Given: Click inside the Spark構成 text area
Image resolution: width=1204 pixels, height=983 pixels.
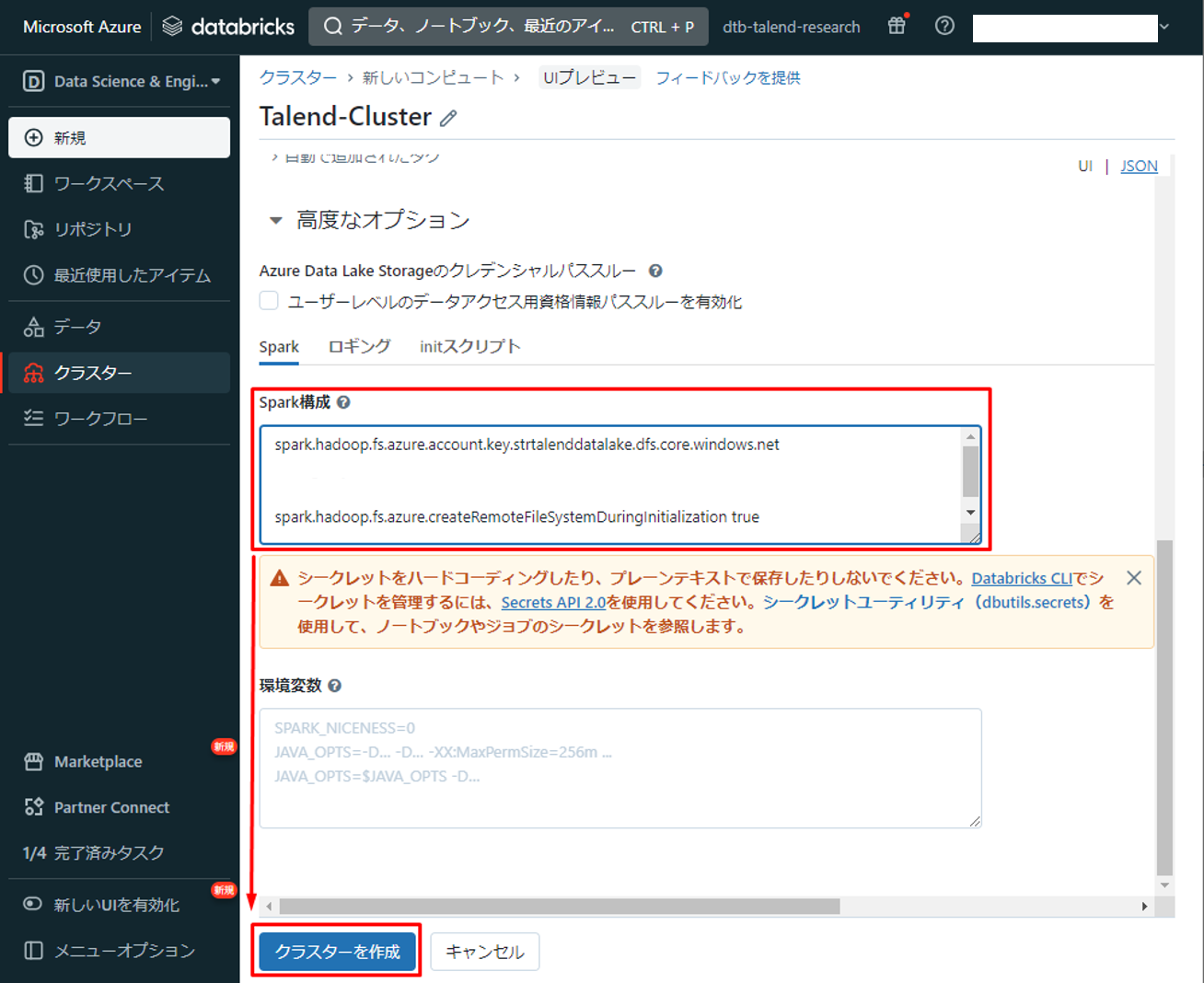Looking at the screenshot, I should click(x=610, y=484).
